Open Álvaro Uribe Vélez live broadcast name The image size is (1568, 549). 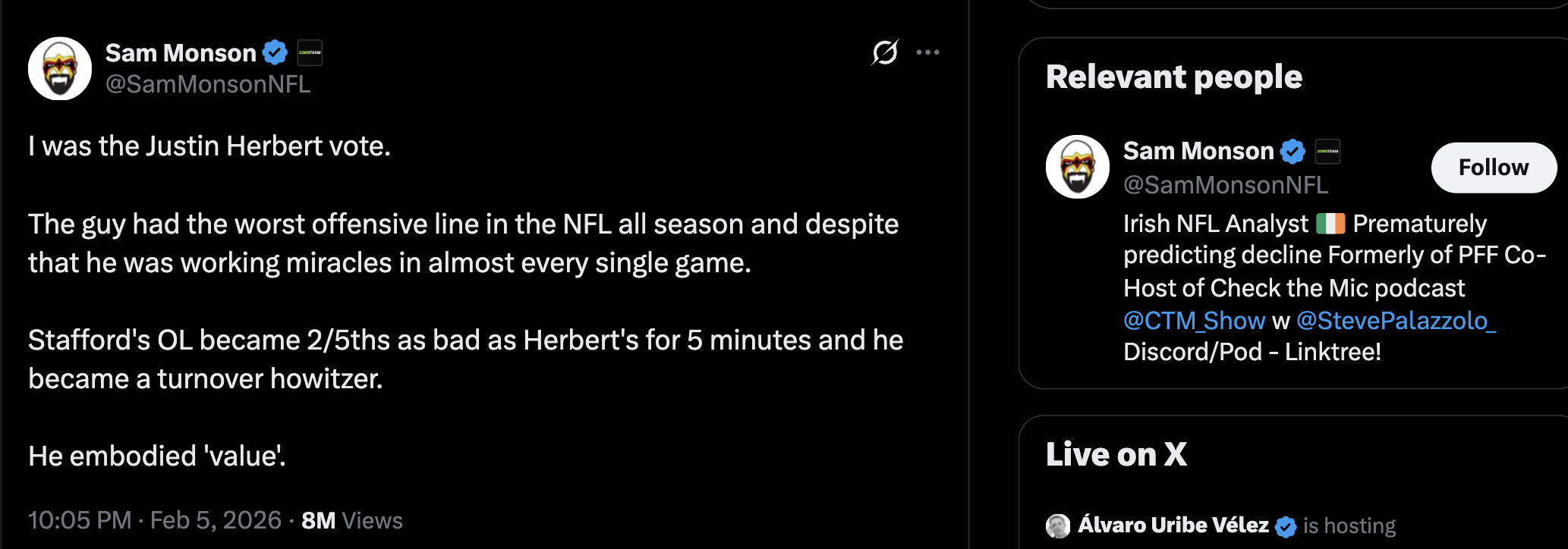click(x=1173, y=525)
